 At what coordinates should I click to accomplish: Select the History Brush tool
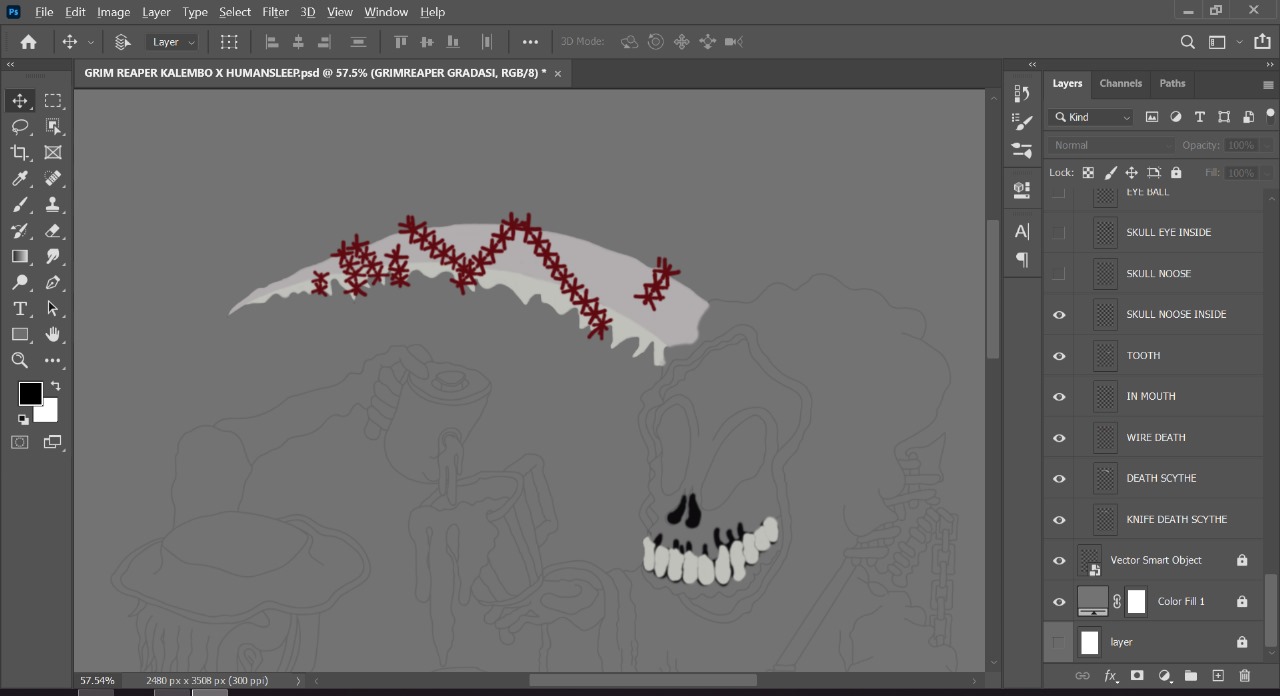click(20, 231)
